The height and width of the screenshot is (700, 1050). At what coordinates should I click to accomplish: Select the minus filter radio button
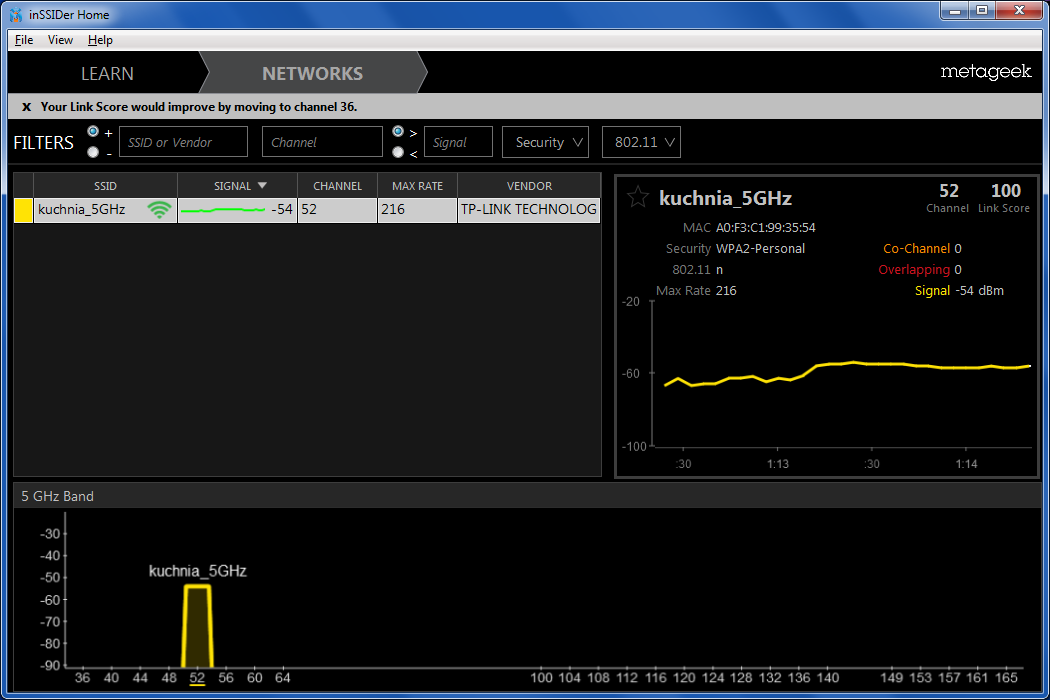click(93, 153)
